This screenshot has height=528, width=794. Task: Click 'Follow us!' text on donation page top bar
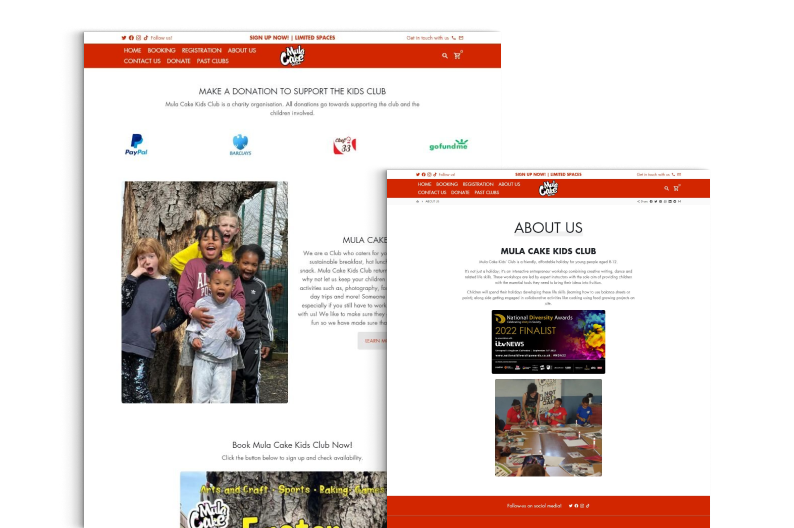click(x=161, y=38)
